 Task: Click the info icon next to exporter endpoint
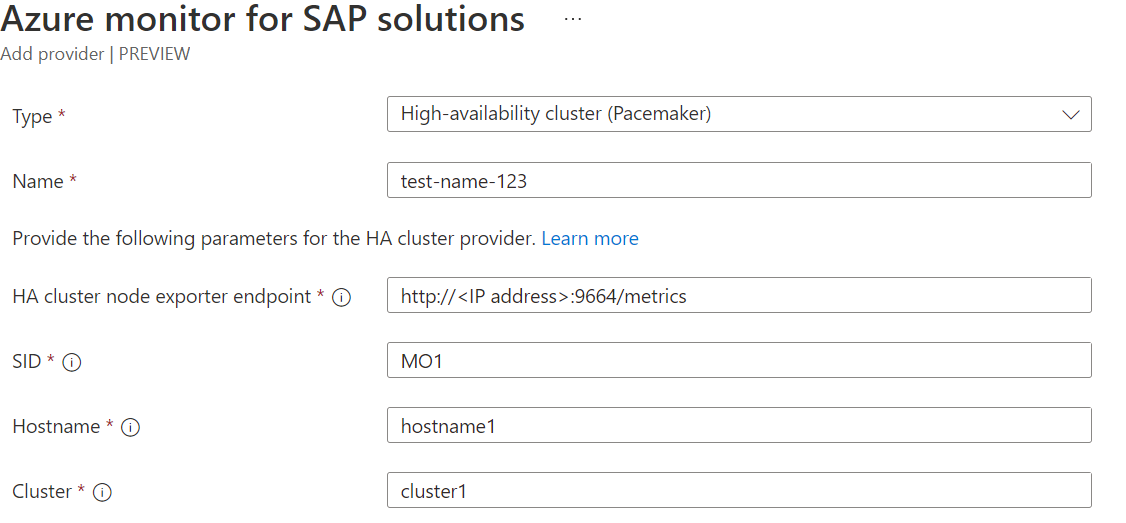[x=343, y=297]
